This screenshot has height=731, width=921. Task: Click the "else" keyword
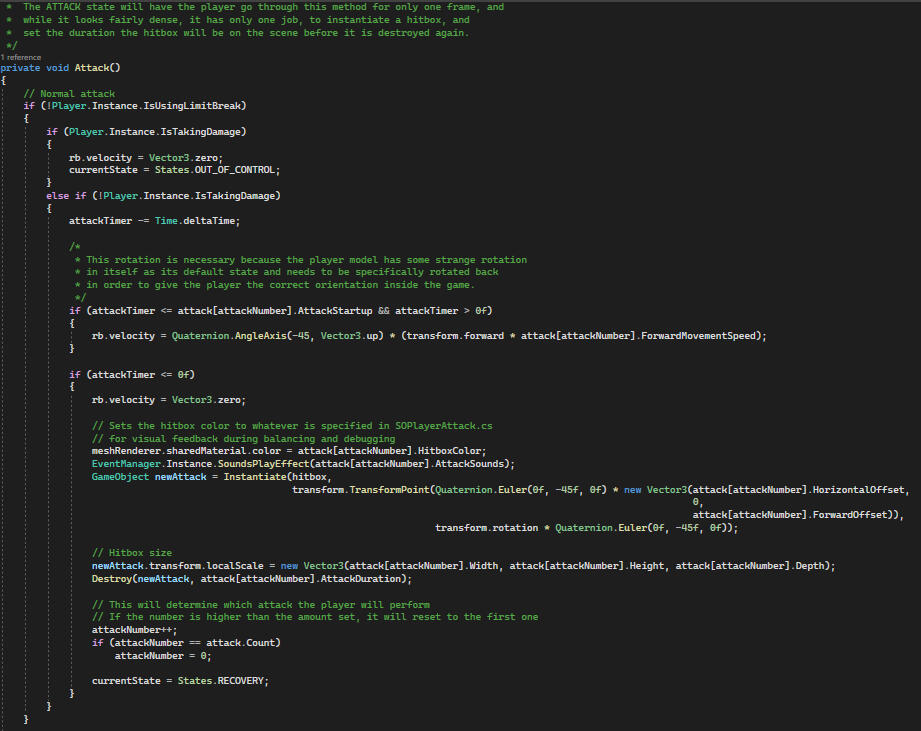click(x=57, y=196)
